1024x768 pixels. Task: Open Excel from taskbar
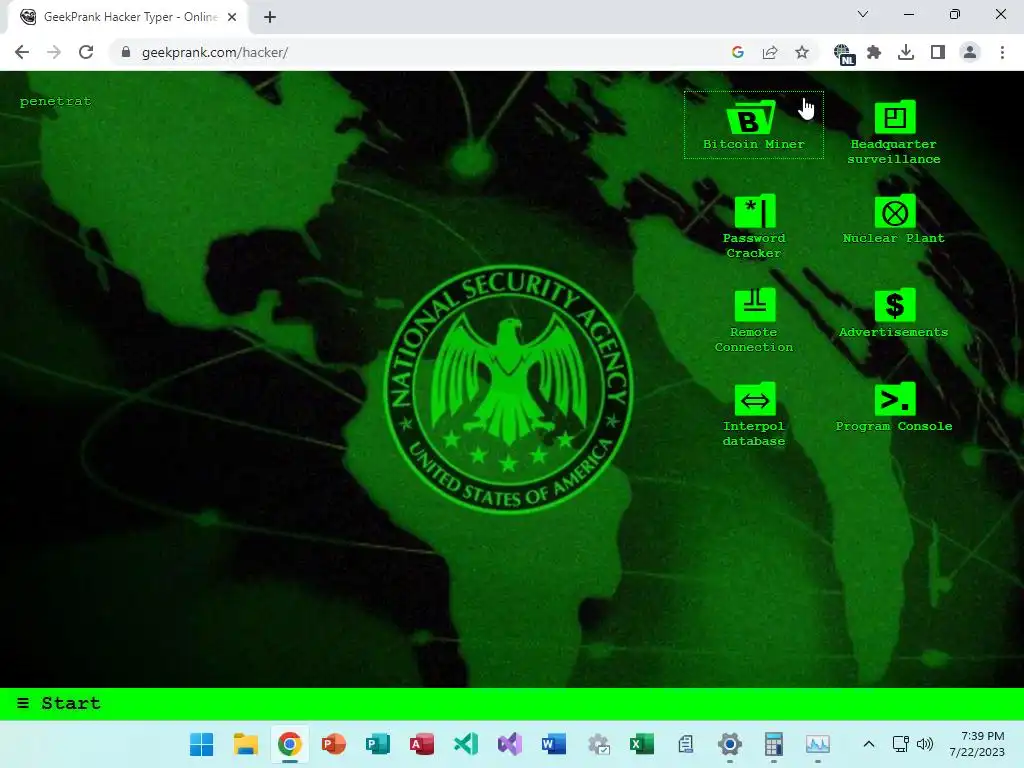click(642, 744)
